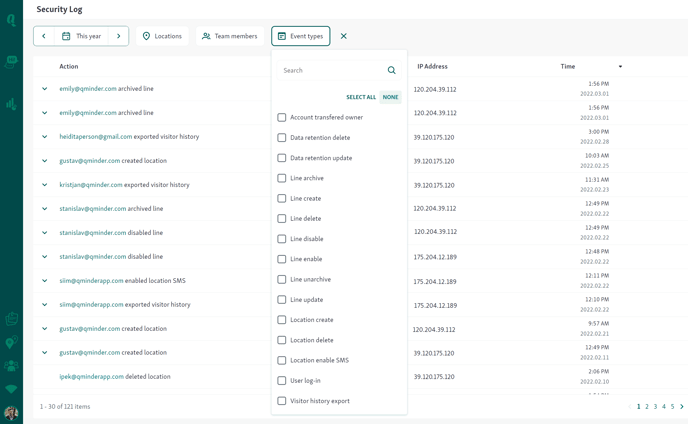The image size is (688, 424).
Task: Expand the stanislav@qminder.com archived line row
Action: click(44, 208)
